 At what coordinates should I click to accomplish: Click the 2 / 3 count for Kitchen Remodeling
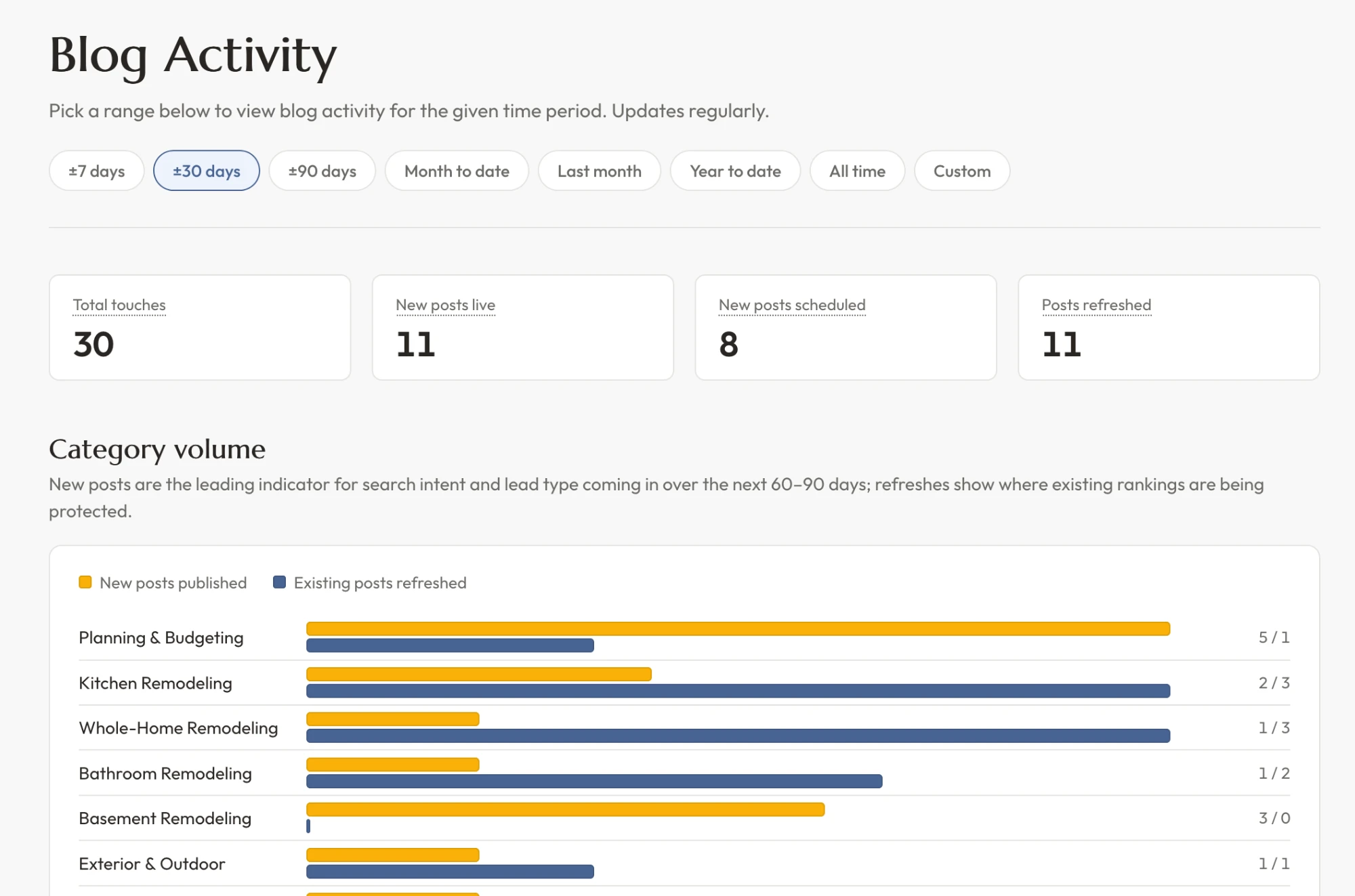point(1274,683)
